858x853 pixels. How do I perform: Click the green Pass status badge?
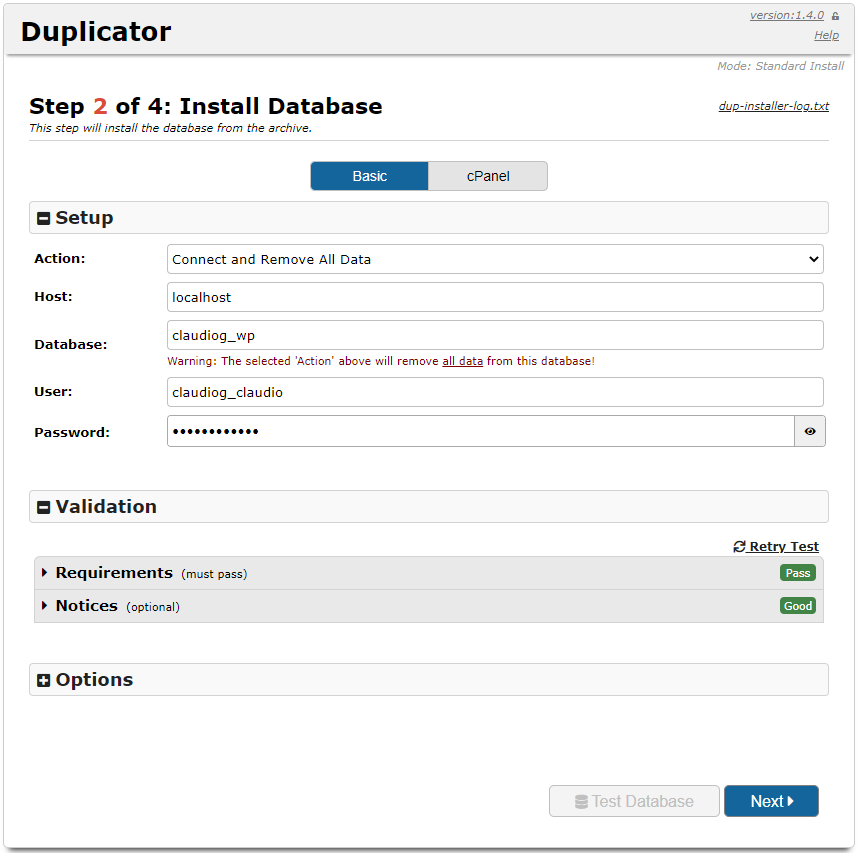797,573
